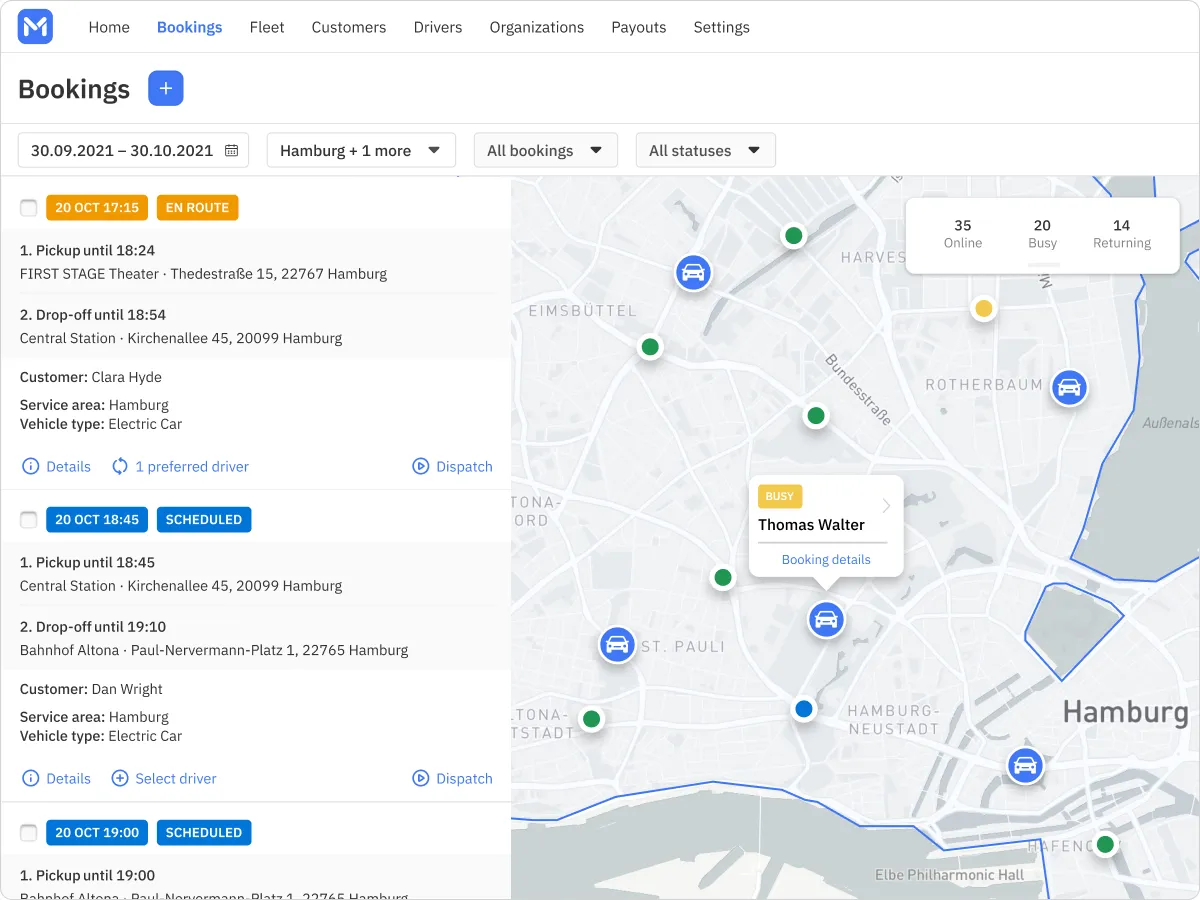The height and width of the screenshot is (900, 1200).
Task: Open the Hamburg + 1 more selector
Action: pyautogui.click(x=360, y=149)
